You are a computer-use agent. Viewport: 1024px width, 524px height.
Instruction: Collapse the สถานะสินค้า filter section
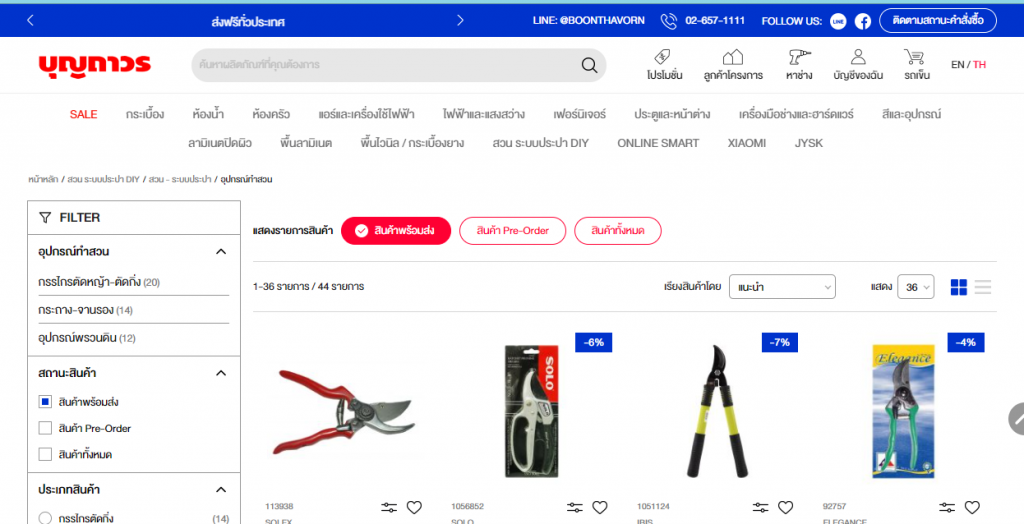coord(221,373)
